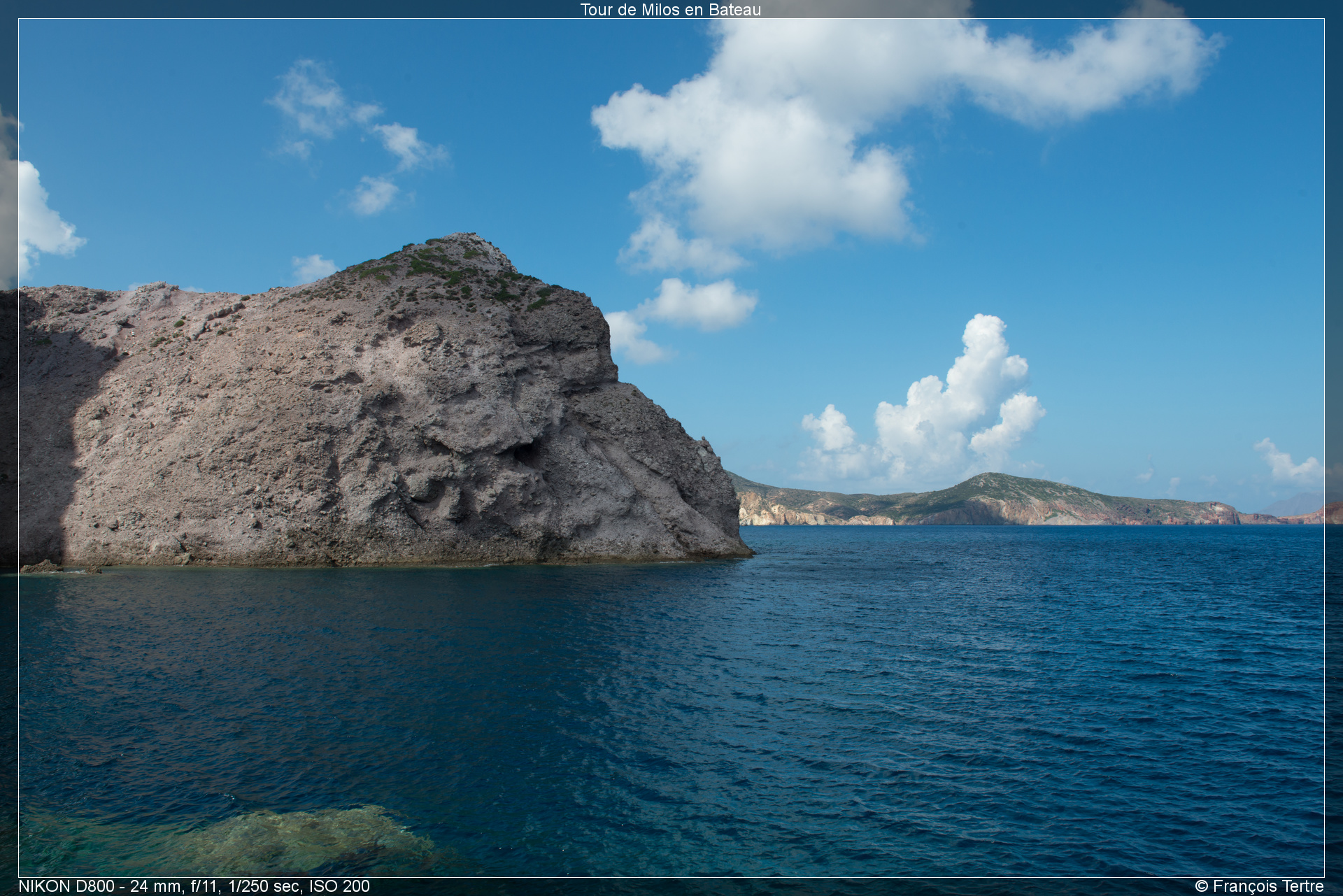Click the 'Tour de Milos en Bateau' title

point(670,9)
